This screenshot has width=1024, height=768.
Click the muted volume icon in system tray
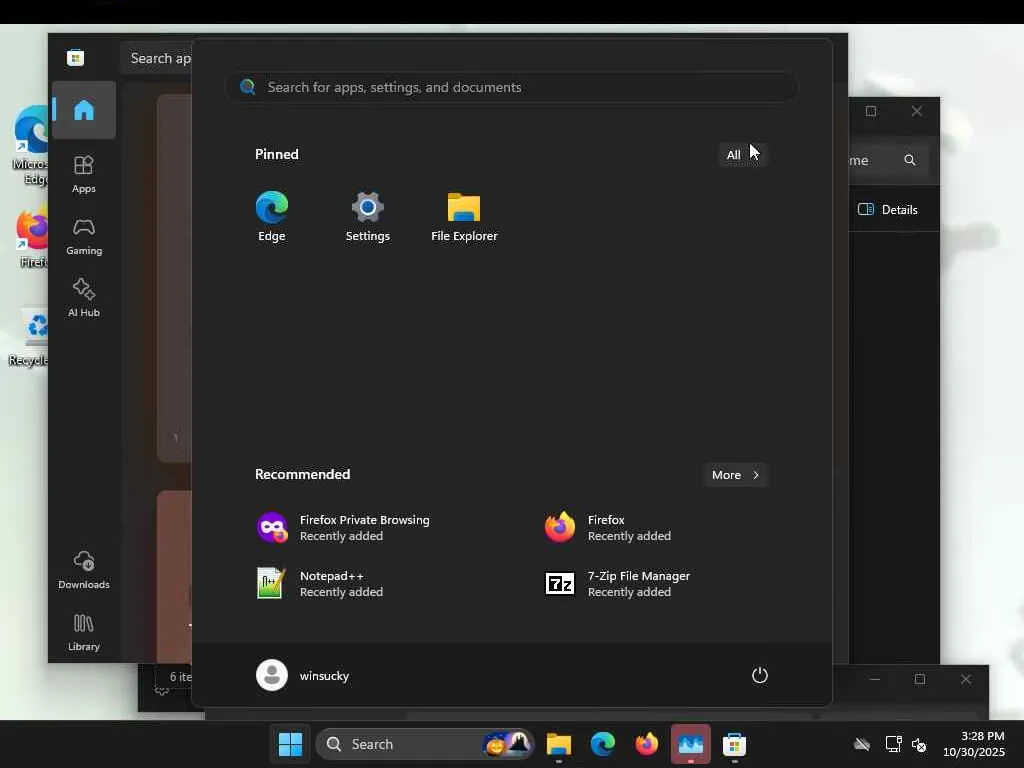click(x=919, y=744)
